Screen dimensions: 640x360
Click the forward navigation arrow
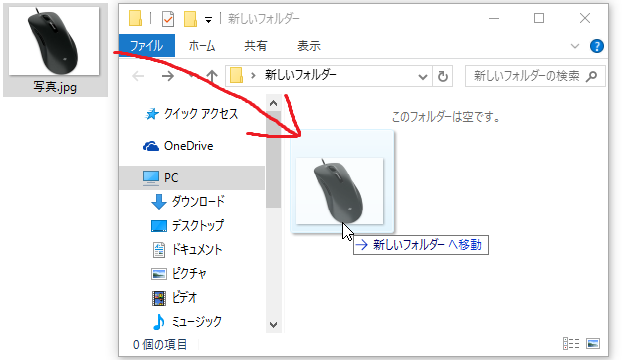(168, 76)
